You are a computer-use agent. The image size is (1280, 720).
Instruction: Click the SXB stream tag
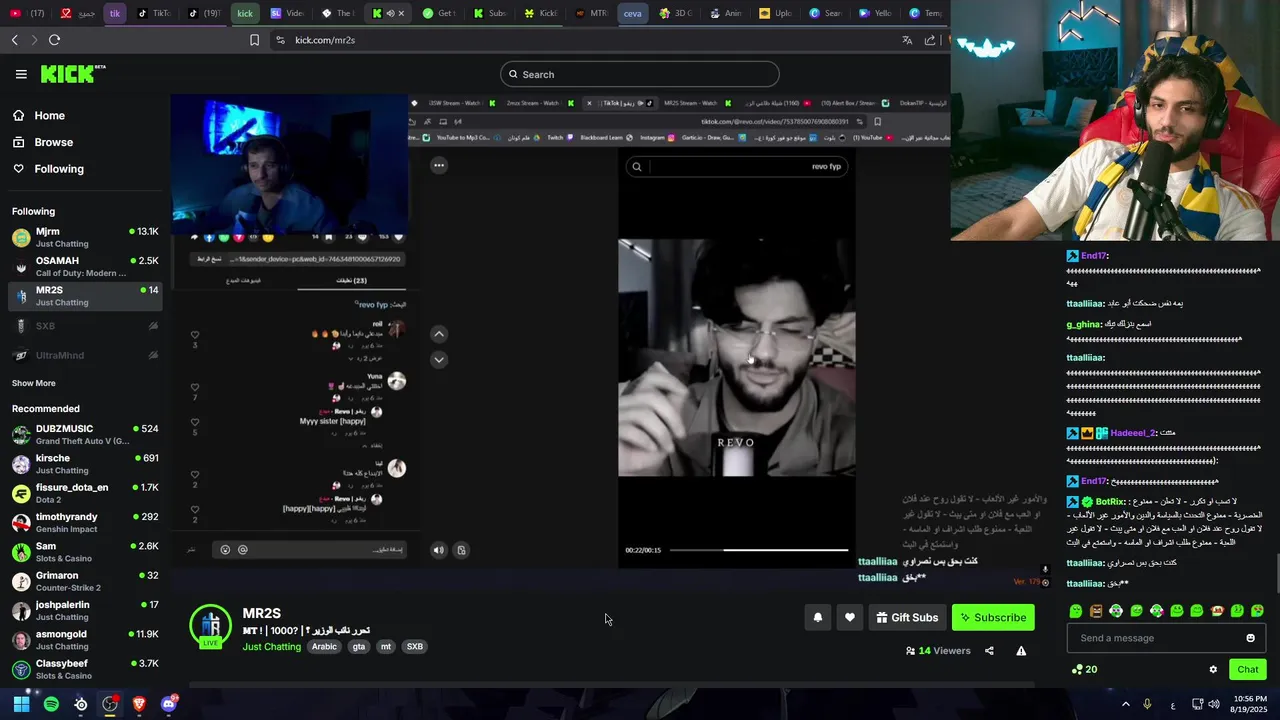pyautogui.click(x=414, y=647)
